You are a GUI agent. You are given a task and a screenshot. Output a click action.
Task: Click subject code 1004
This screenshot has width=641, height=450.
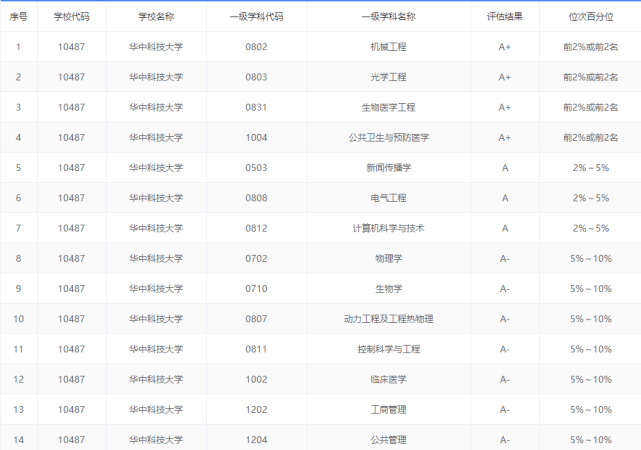click(x=256, y=138)
